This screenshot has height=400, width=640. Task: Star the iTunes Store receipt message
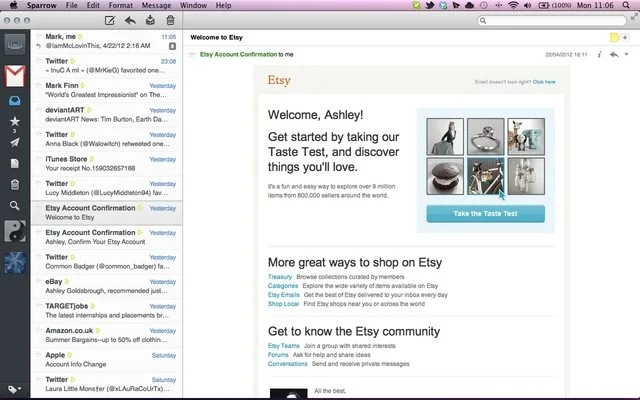[x=39, y=159]
